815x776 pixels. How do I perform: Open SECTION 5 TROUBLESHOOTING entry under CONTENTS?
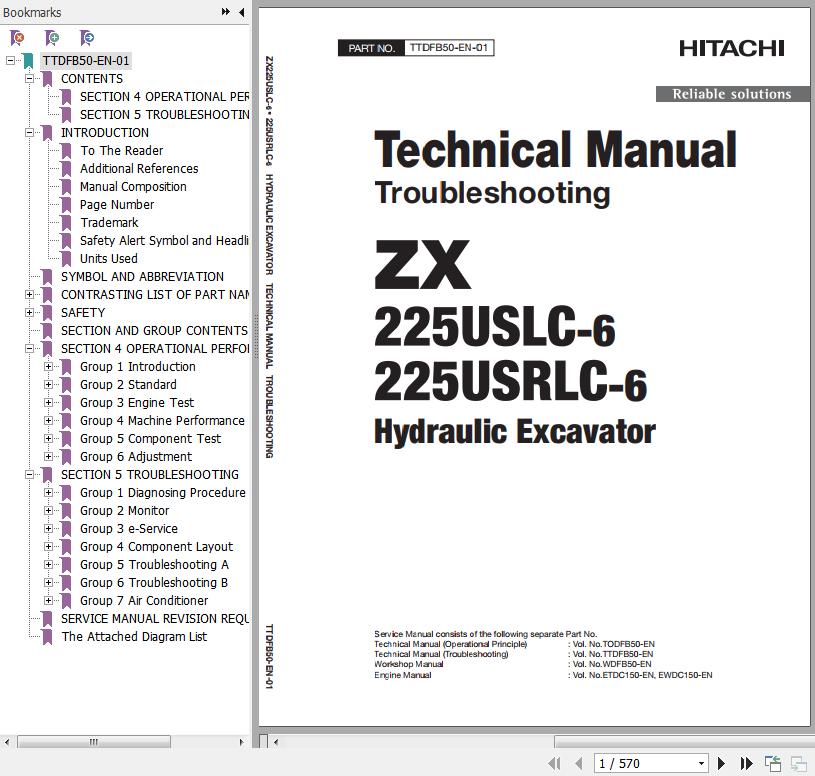(x=164, y=115)
